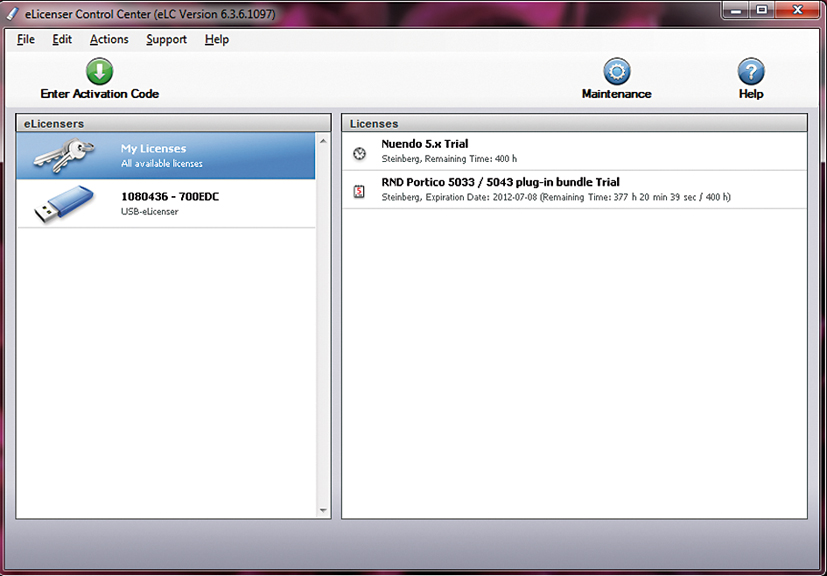Click the 'USB-eLicenser' subtitle text
The width and height of the screenshot is (827, 576).
point(150,212)
